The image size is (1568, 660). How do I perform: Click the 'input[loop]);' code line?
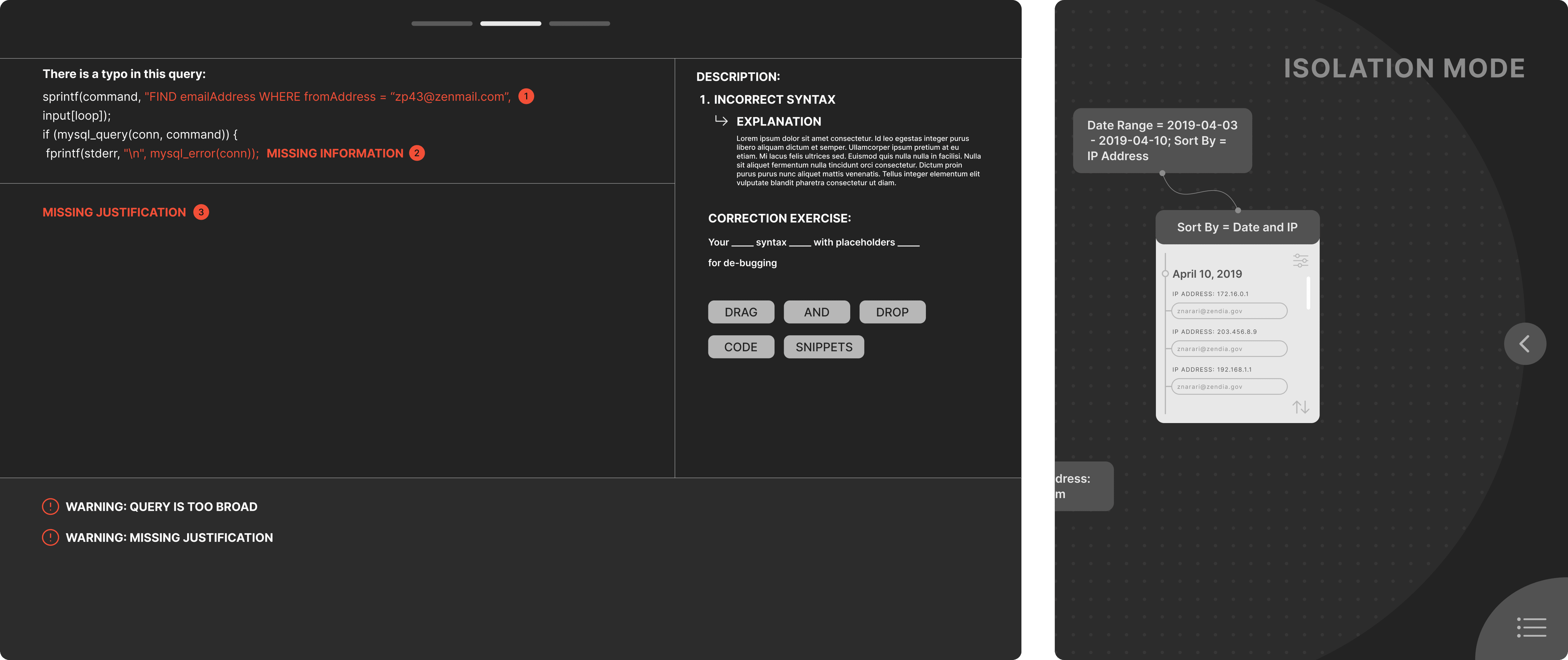[77, 116]
